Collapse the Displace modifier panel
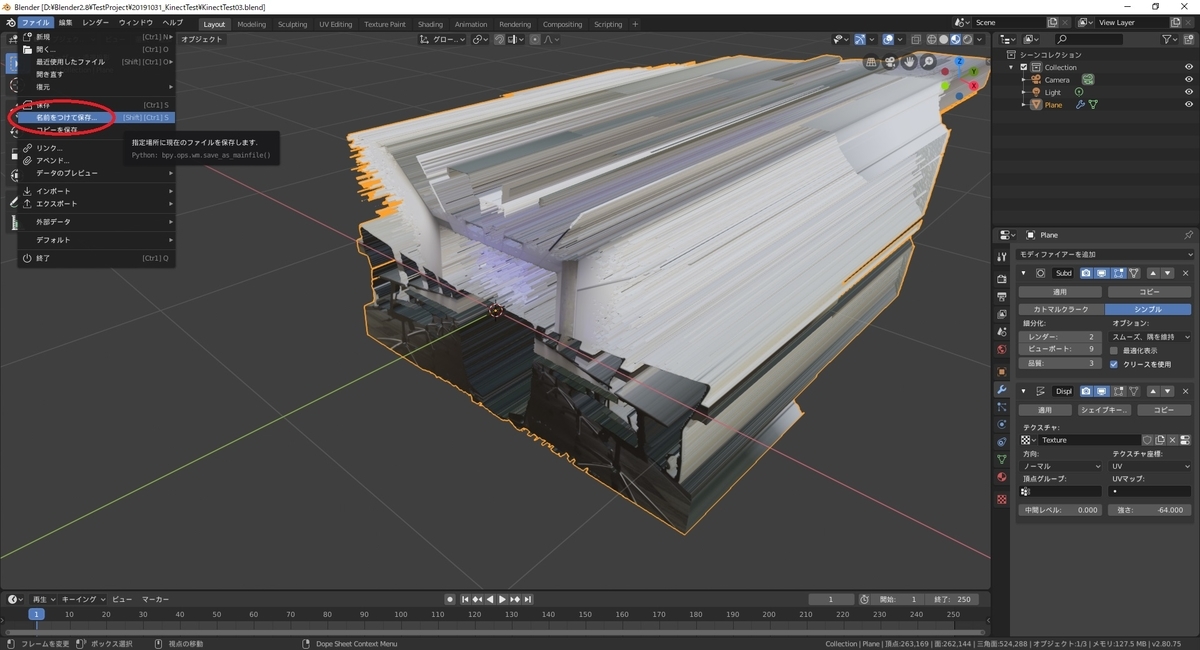Image resolution: width=1200 pixels, height=650 pixels. click(1023, 391)
